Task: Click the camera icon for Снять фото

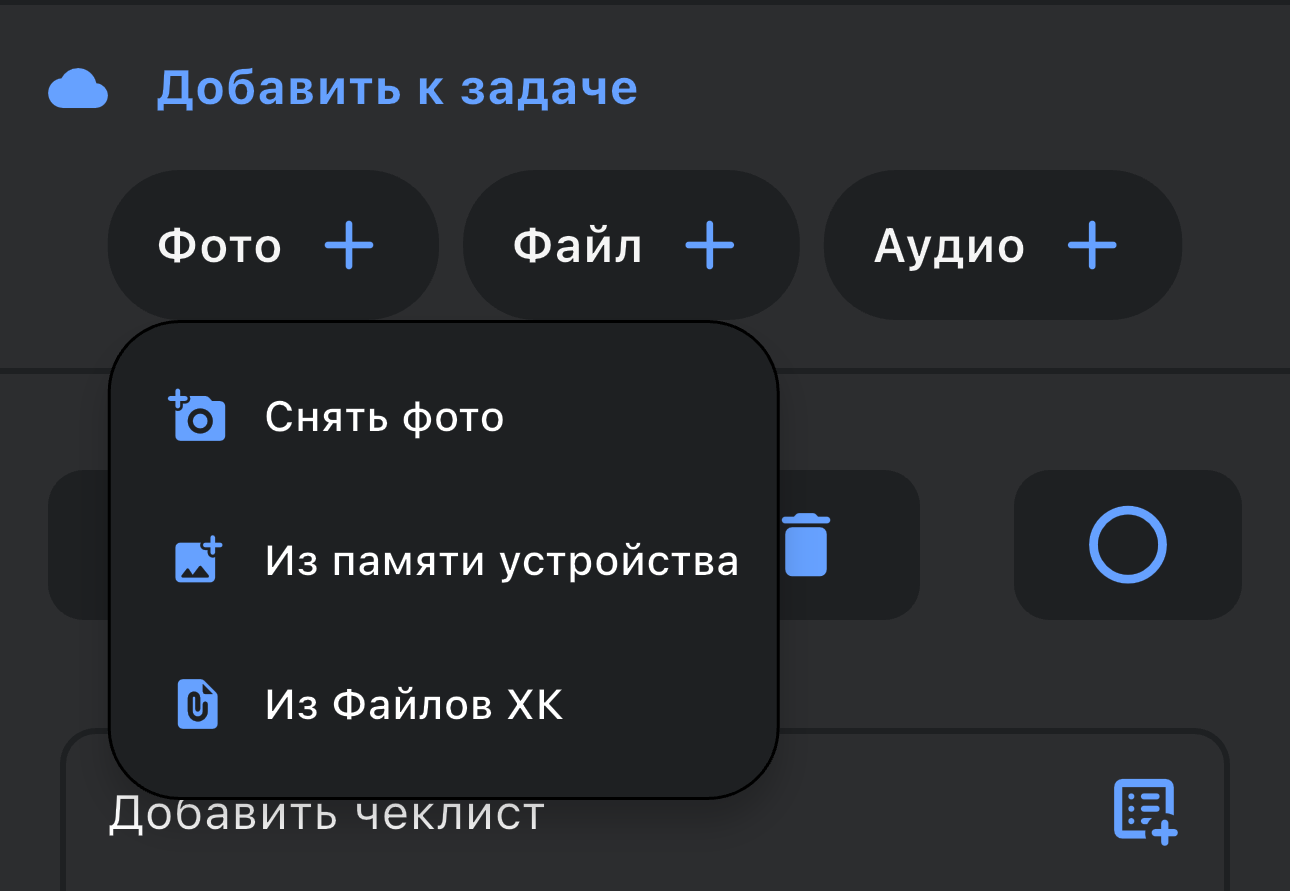Action: point(198,417)
